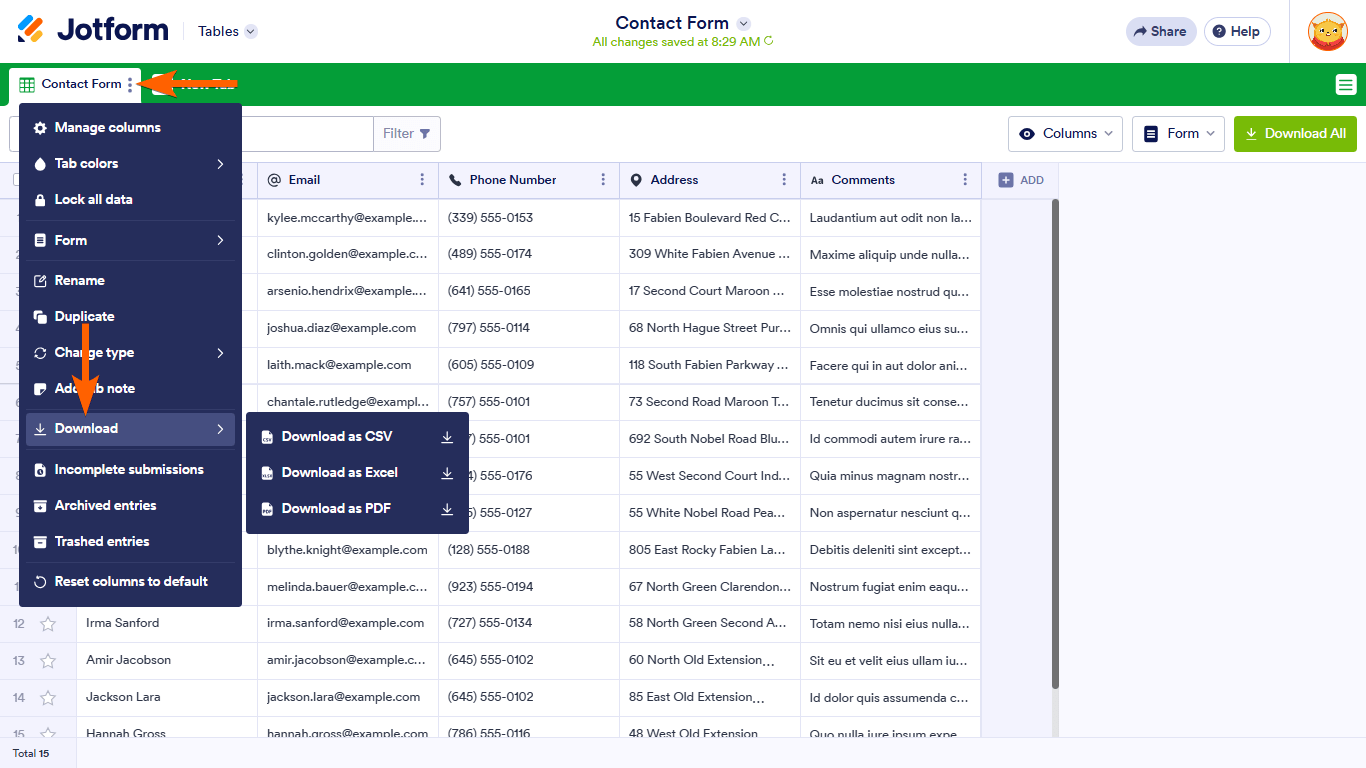Click the Contact Form tab's three-dot menu

pos(130,85)
